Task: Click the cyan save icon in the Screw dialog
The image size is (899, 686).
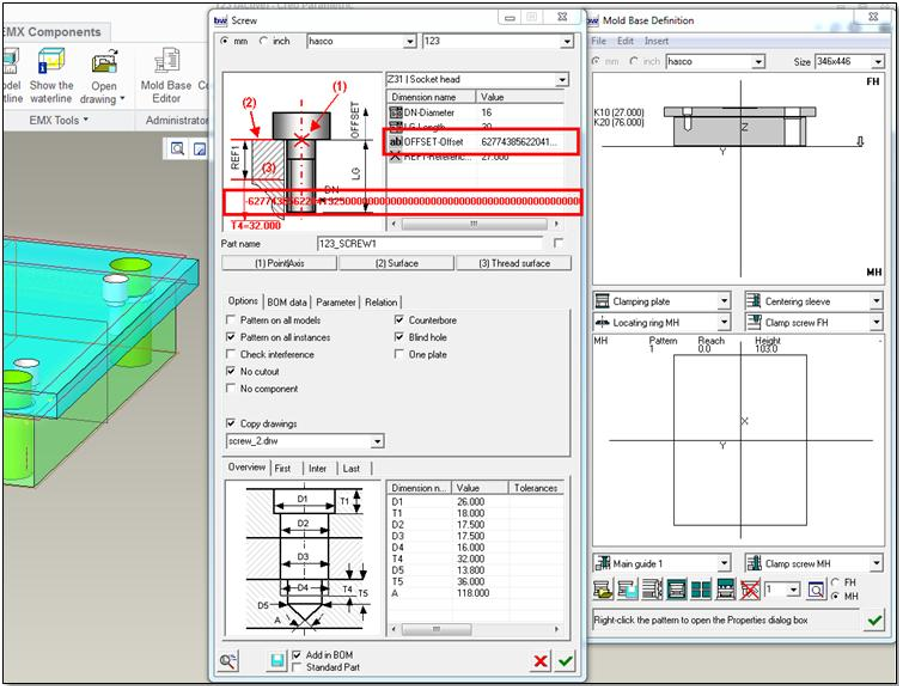Action: point(276,661)
